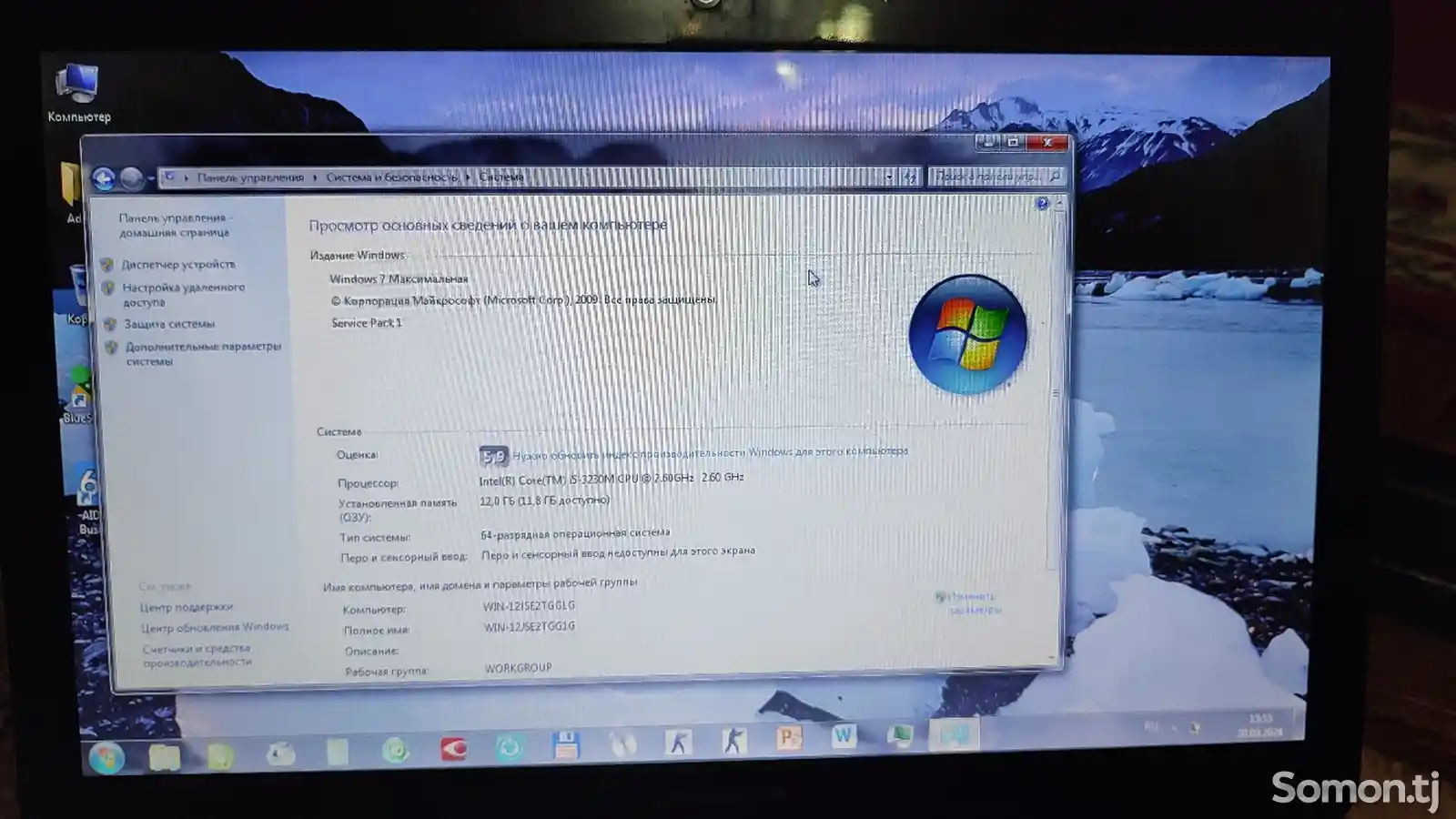Open Центр обновления Windows link

(215, 627)
